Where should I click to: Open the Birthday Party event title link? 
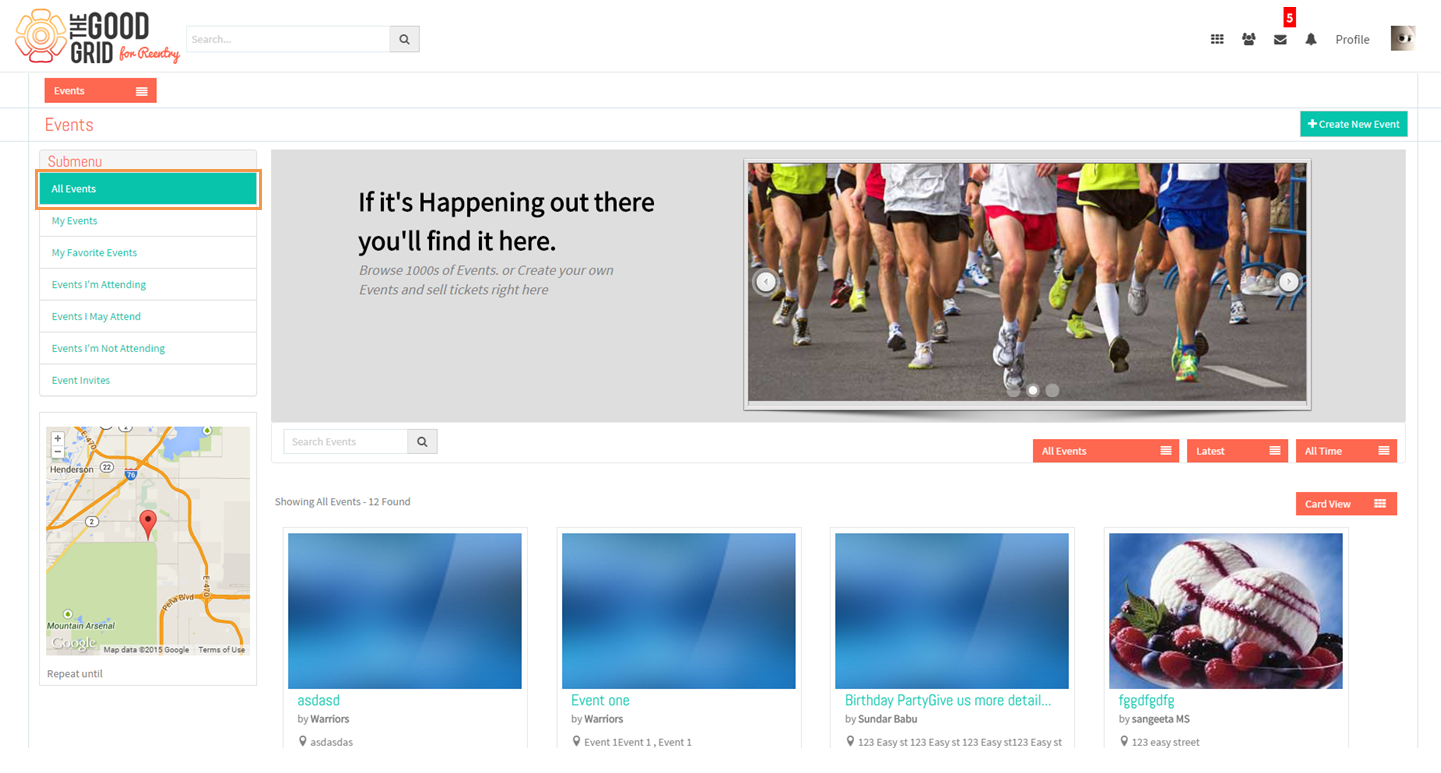948,700
